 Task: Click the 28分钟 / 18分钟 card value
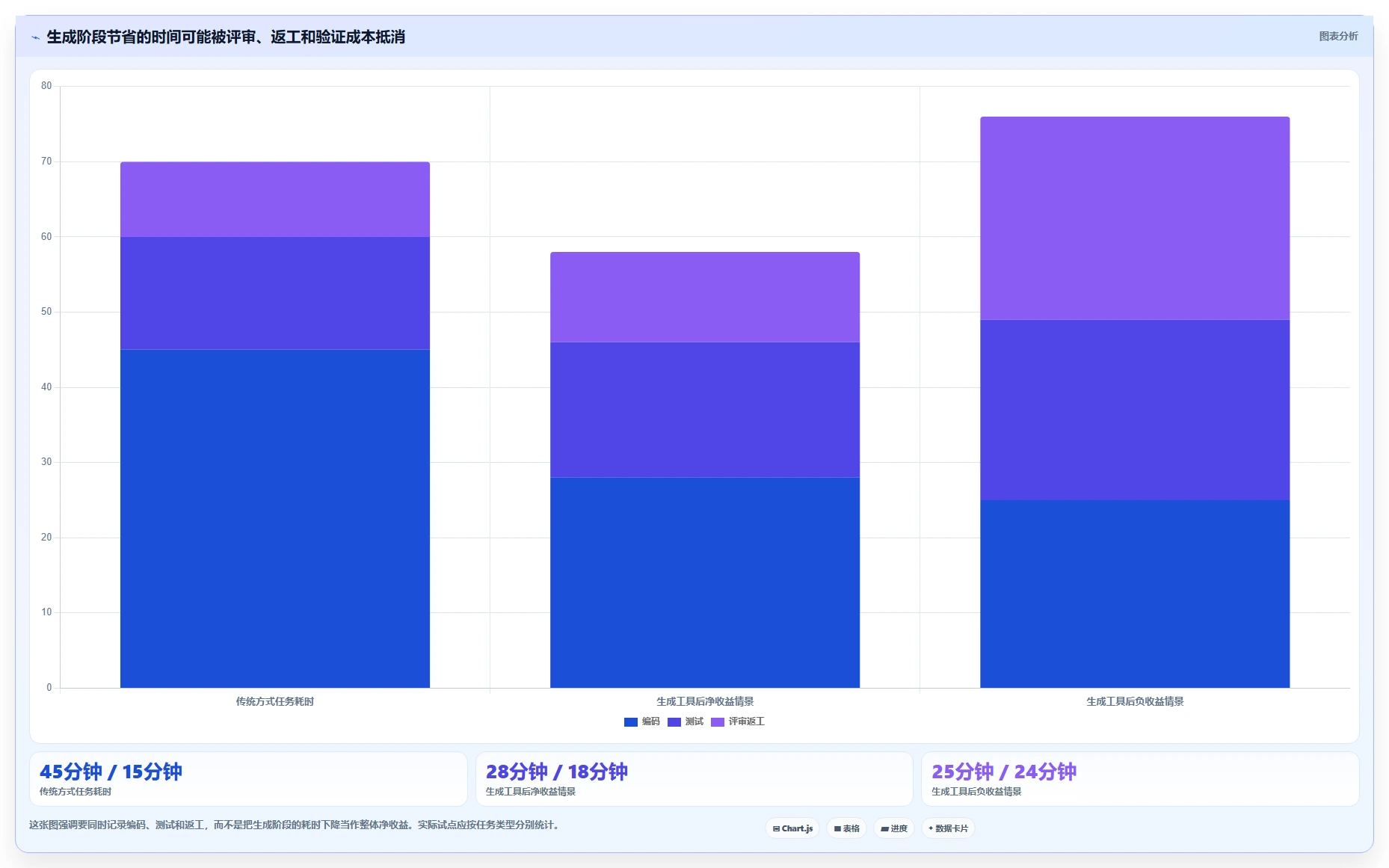(x=557, y=772)
